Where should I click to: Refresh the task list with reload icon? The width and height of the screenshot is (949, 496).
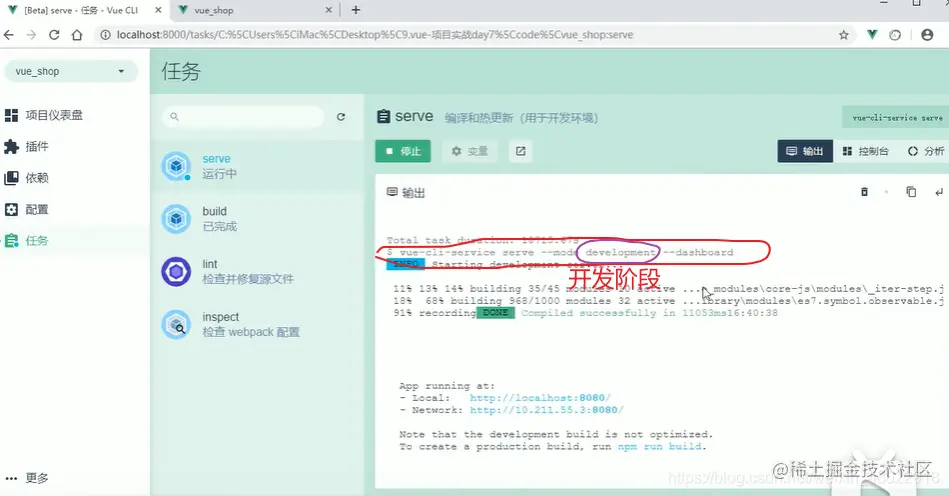pyautogui.click(x=341, y=117)
